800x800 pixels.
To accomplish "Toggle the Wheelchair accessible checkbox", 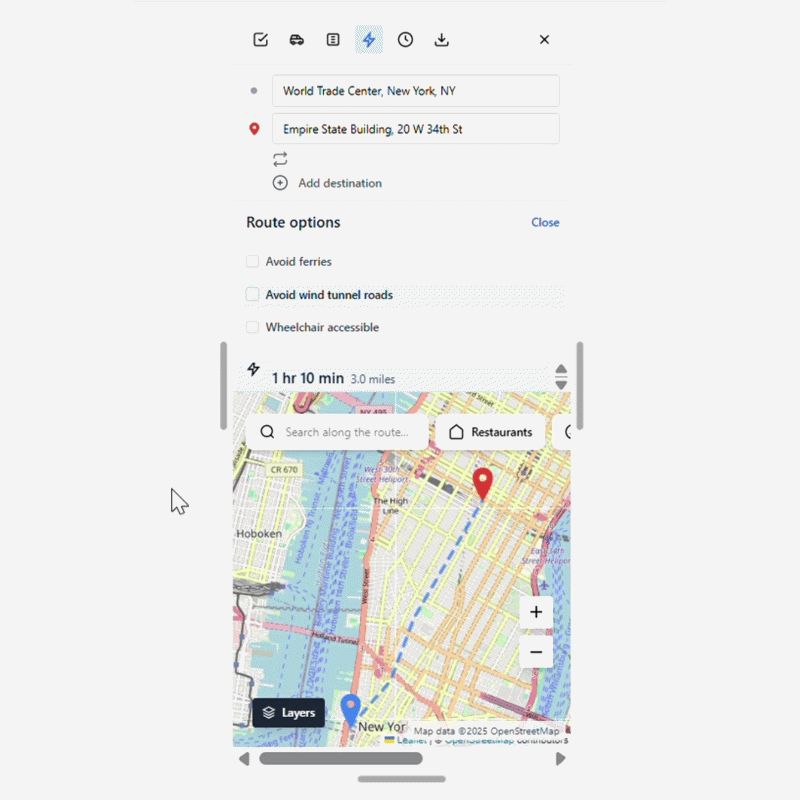I will [x=253, y=327].
